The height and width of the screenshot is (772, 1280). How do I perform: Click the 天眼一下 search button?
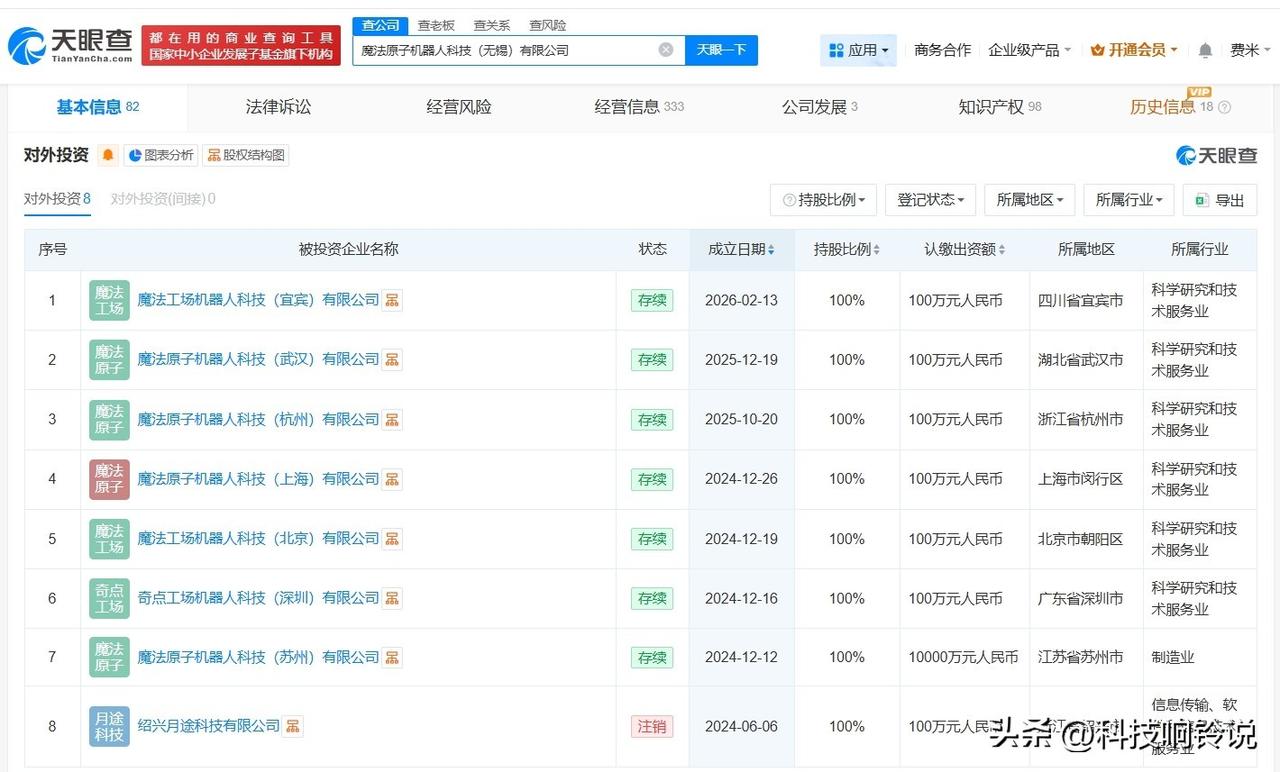(x=721, y=50)
